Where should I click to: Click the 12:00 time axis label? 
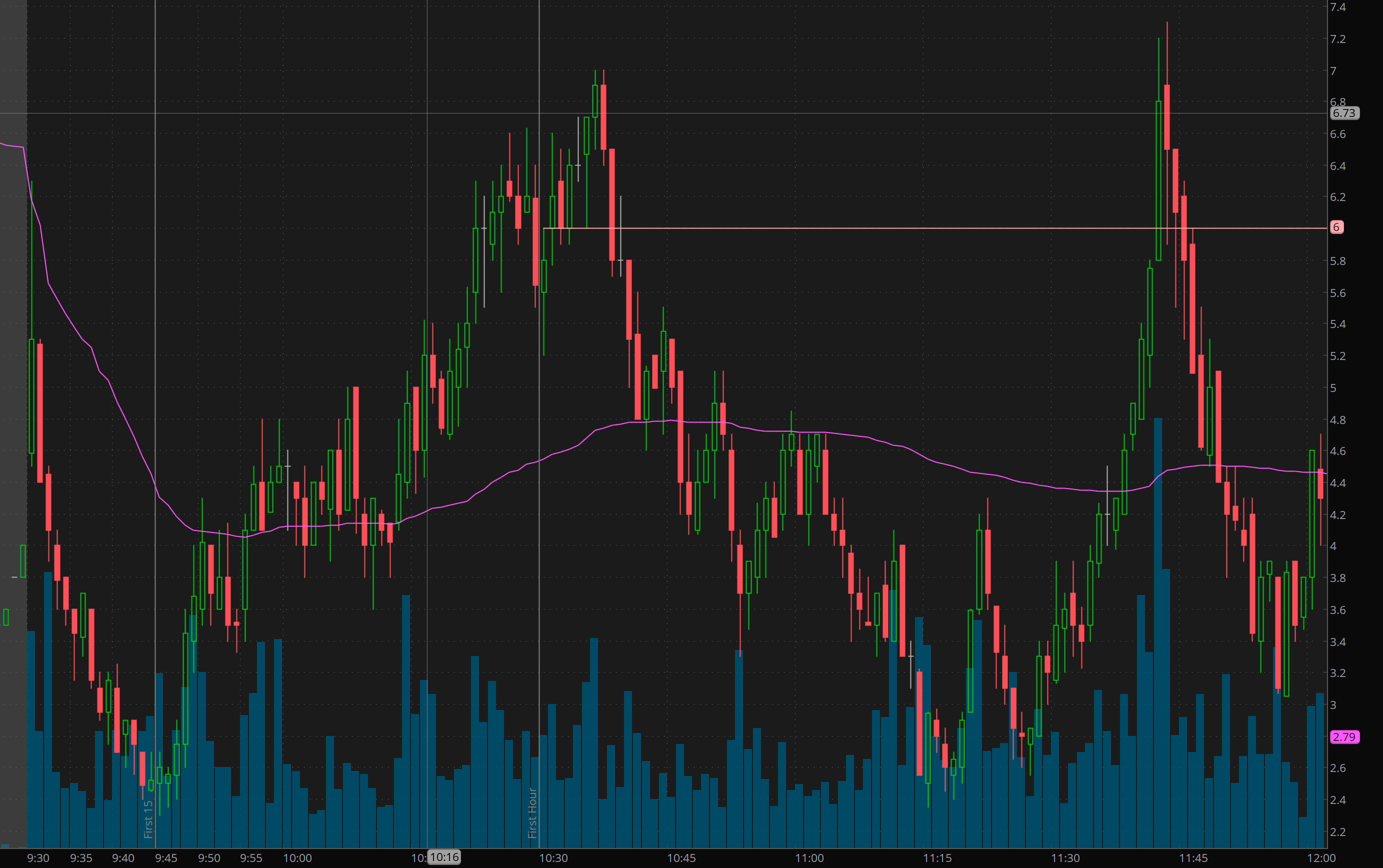(1321, 858)
